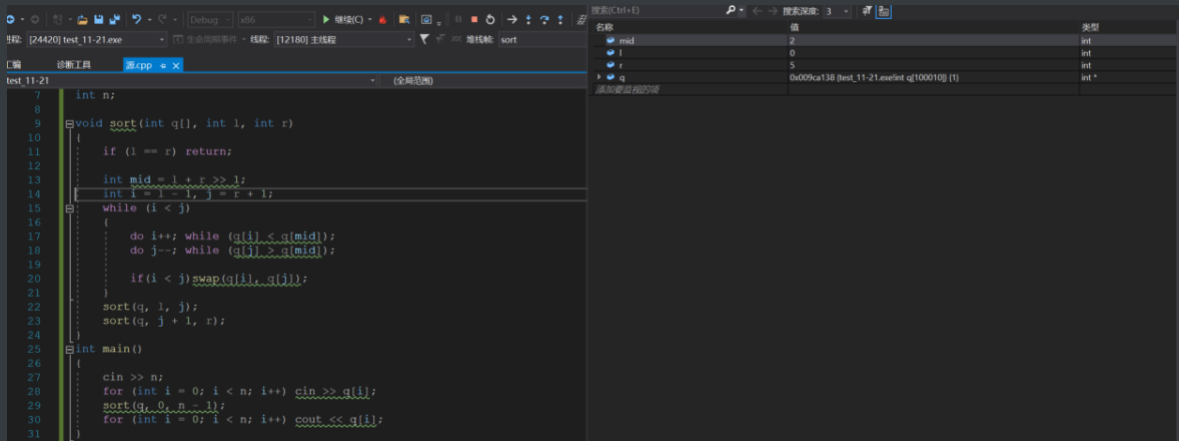Navigate to previous watch search result
This screenshot has height=441, width=1179.
point(757,11)
